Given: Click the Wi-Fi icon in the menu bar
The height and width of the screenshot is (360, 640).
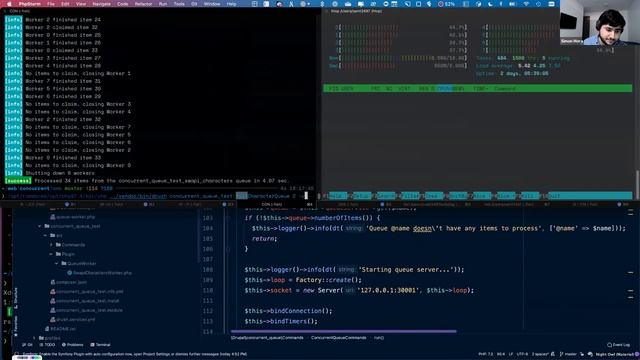Looking at the screenshot, I should point(526,4).
